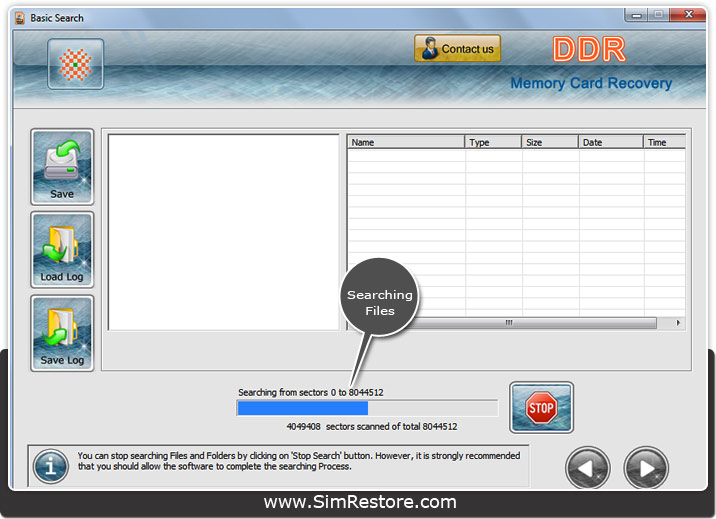The width and height of the screenshot is (716, 519).
Task: Click the 'Searching from sectors 0 to 8044512' text
Action: 311,393
